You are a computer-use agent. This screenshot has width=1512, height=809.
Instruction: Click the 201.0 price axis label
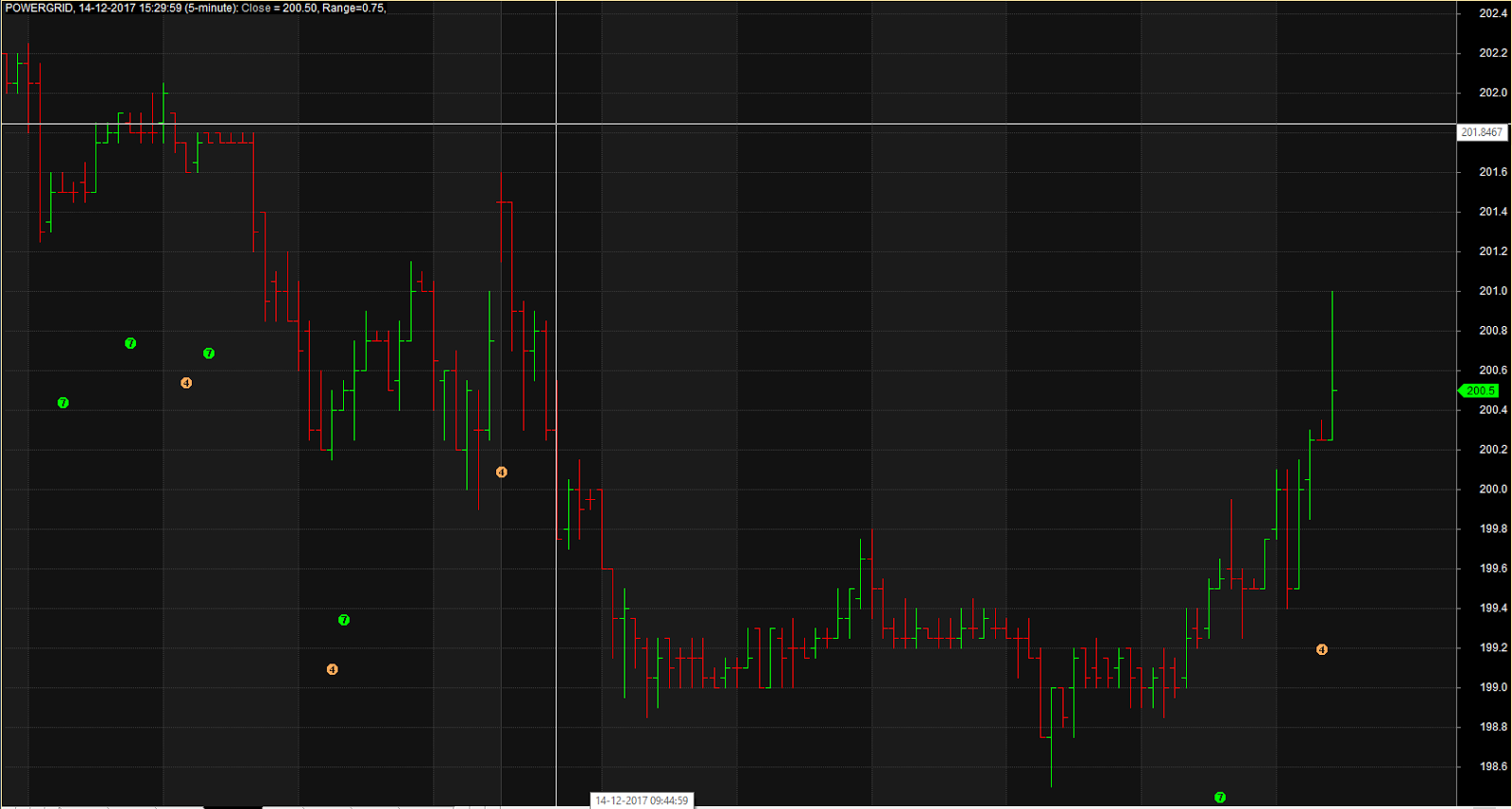(x=1493, y=291)
